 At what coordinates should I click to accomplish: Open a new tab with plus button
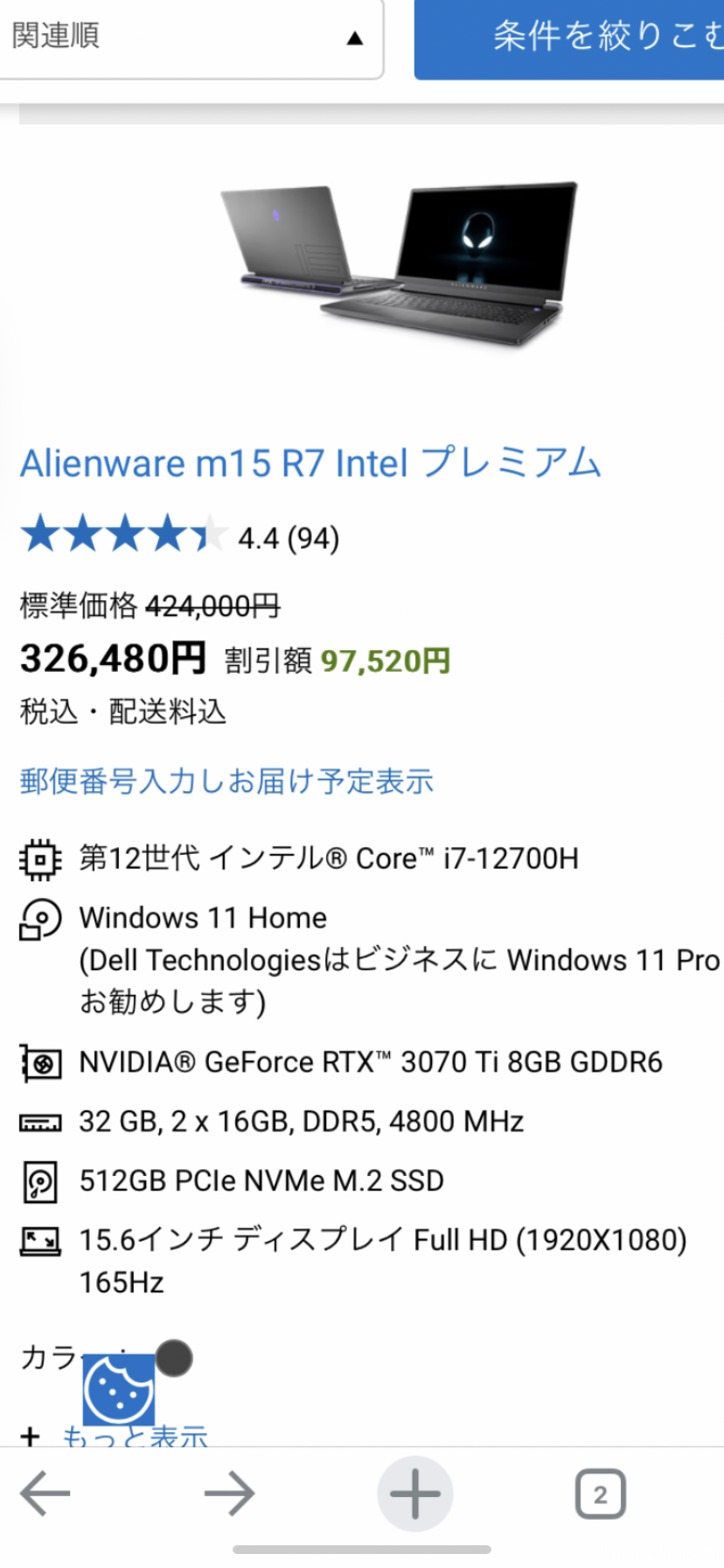414,1493
